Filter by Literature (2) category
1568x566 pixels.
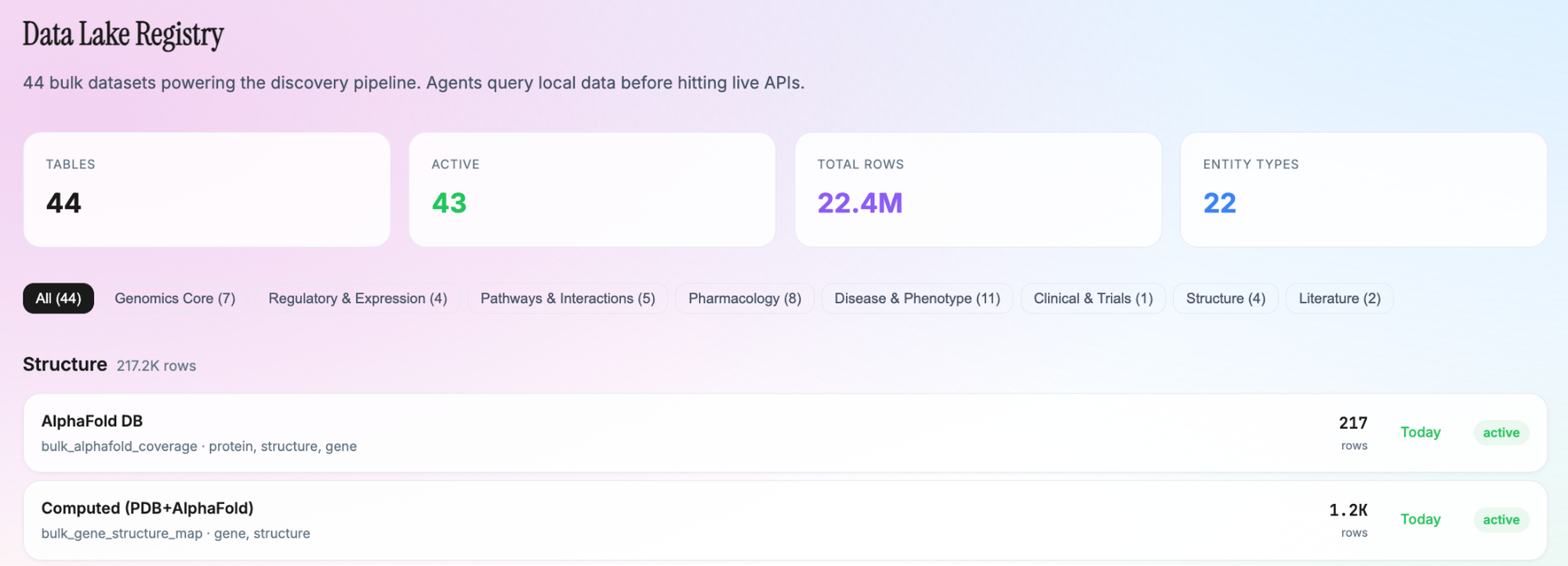click(1339, 299)
